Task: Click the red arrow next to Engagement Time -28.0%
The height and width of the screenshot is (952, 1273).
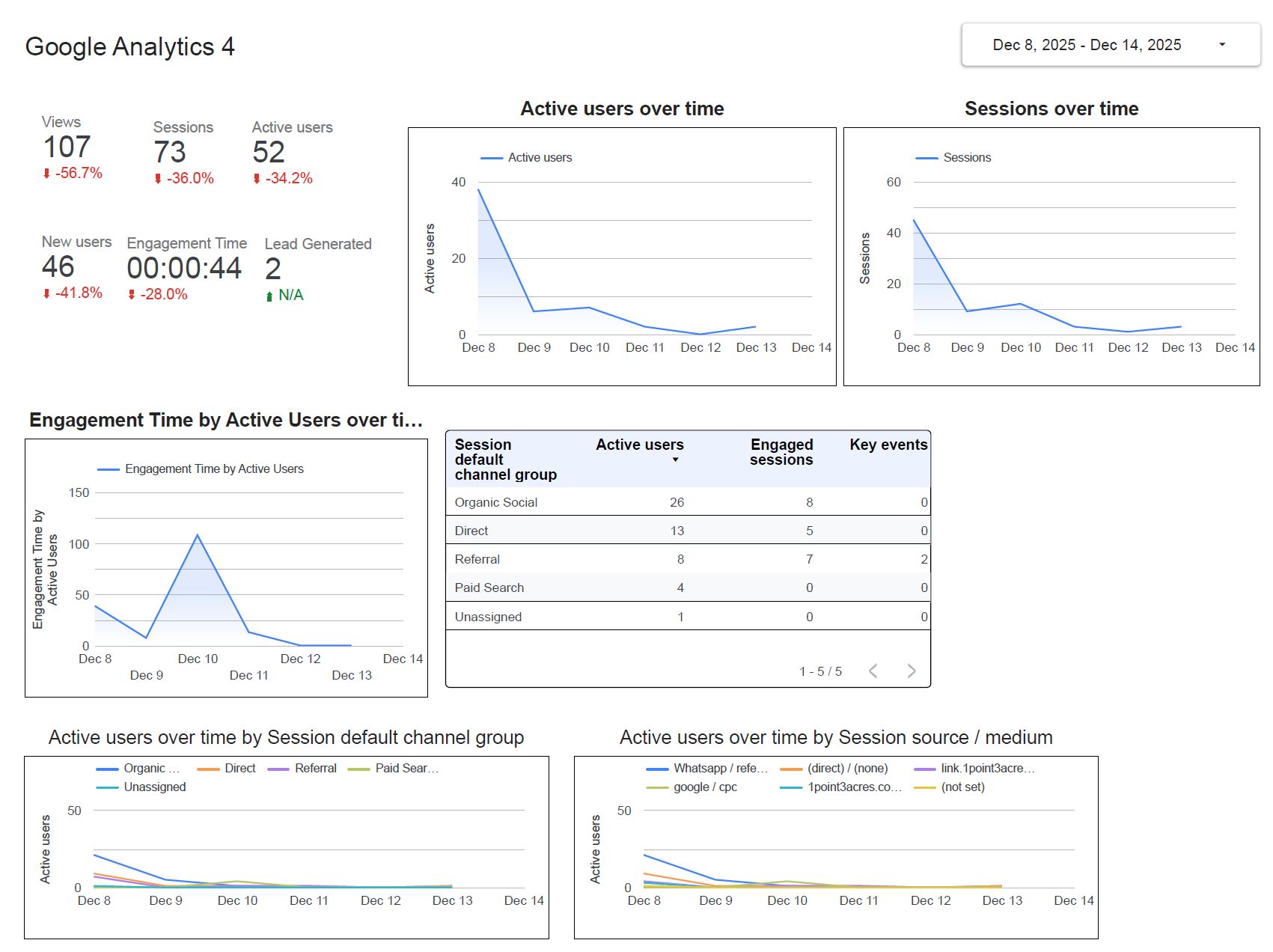Action: pyautogui.click(x=132, y=293)
